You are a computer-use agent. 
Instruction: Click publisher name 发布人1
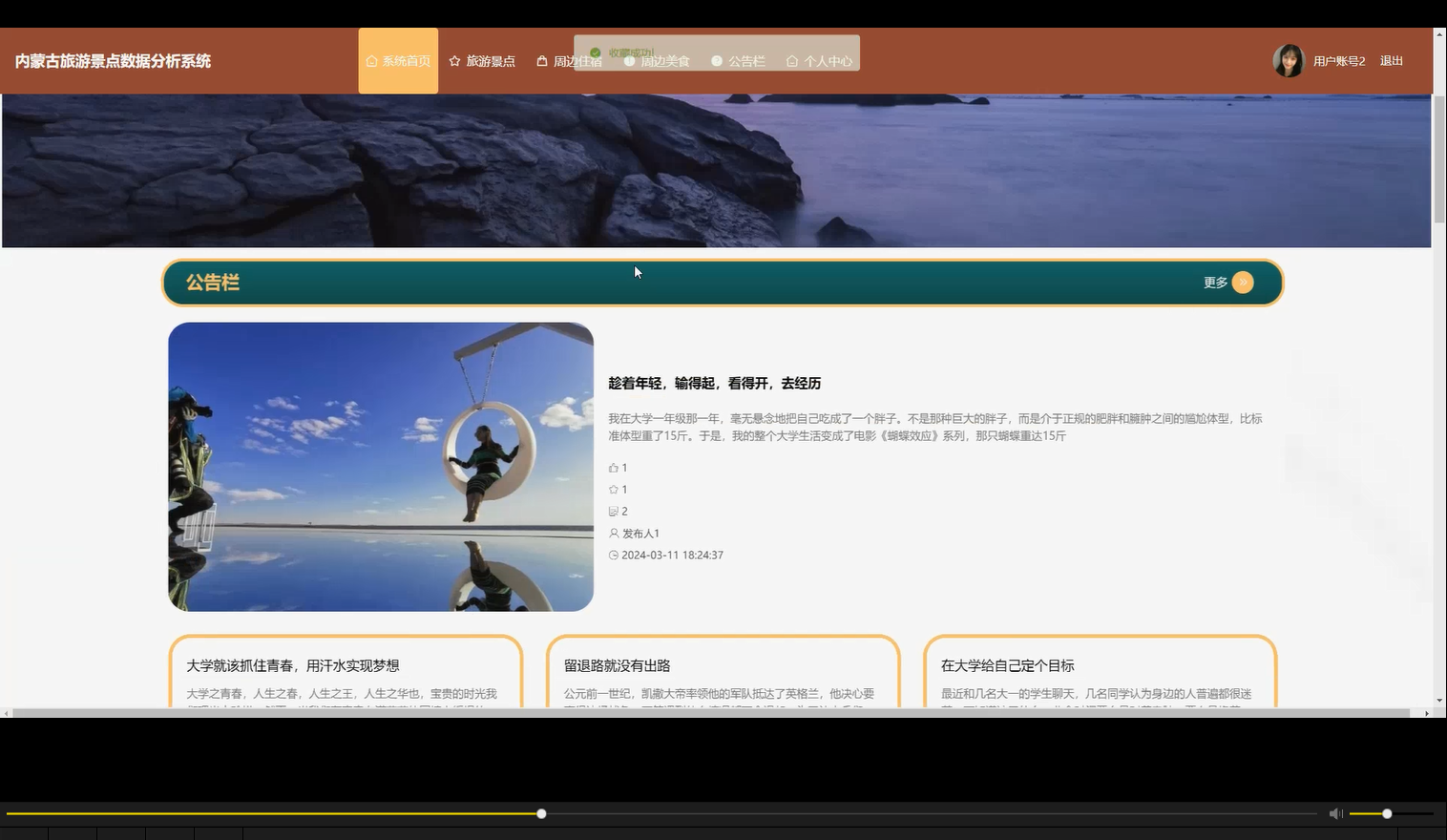click(x=640, y=534)
